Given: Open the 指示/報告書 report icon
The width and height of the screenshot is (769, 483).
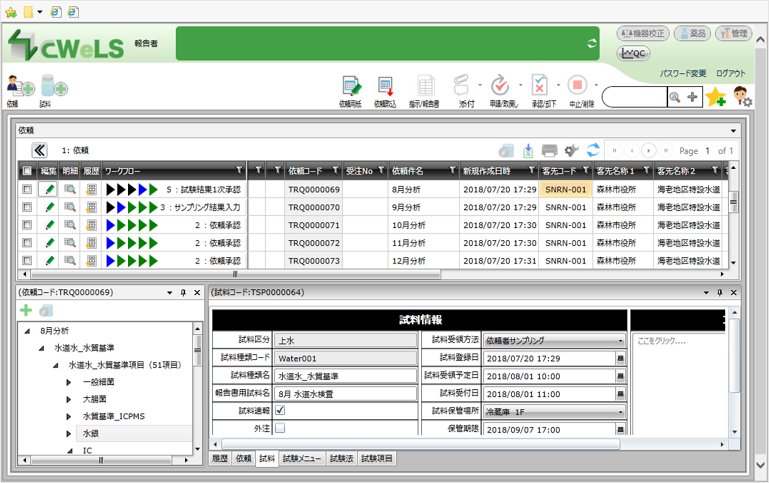Looking at the screenshot, I should click(x=425, y=86).
